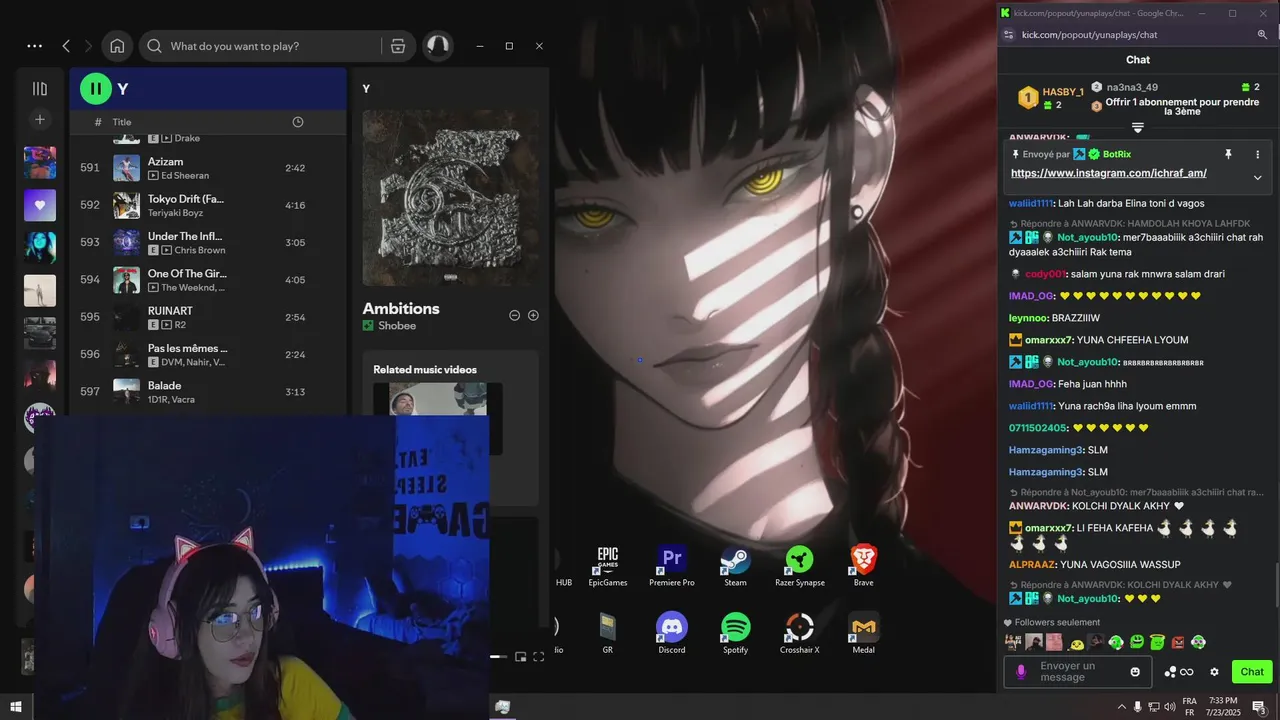
Task: Open site settings icon in Chrome address bar
Action: click(x=1007, y=35)
